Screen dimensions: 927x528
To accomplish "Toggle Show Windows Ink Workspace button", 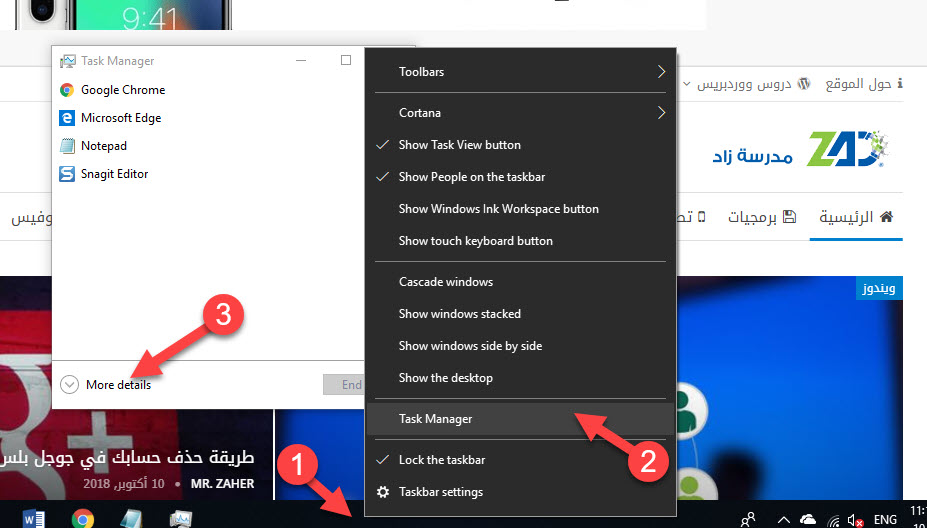I will (x=520, y=209).
